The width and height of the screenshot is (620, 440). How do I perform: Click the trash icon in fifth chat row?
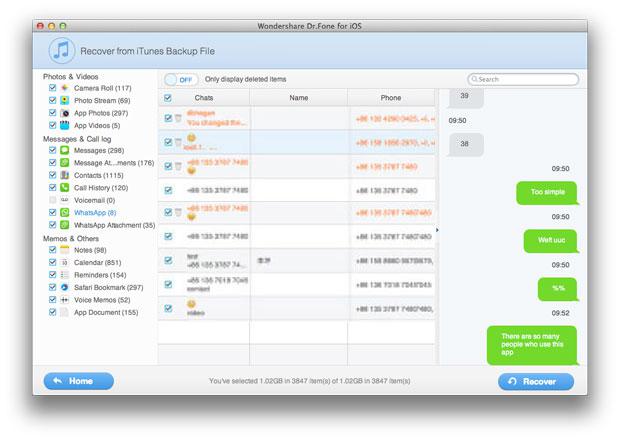[178, 213]
